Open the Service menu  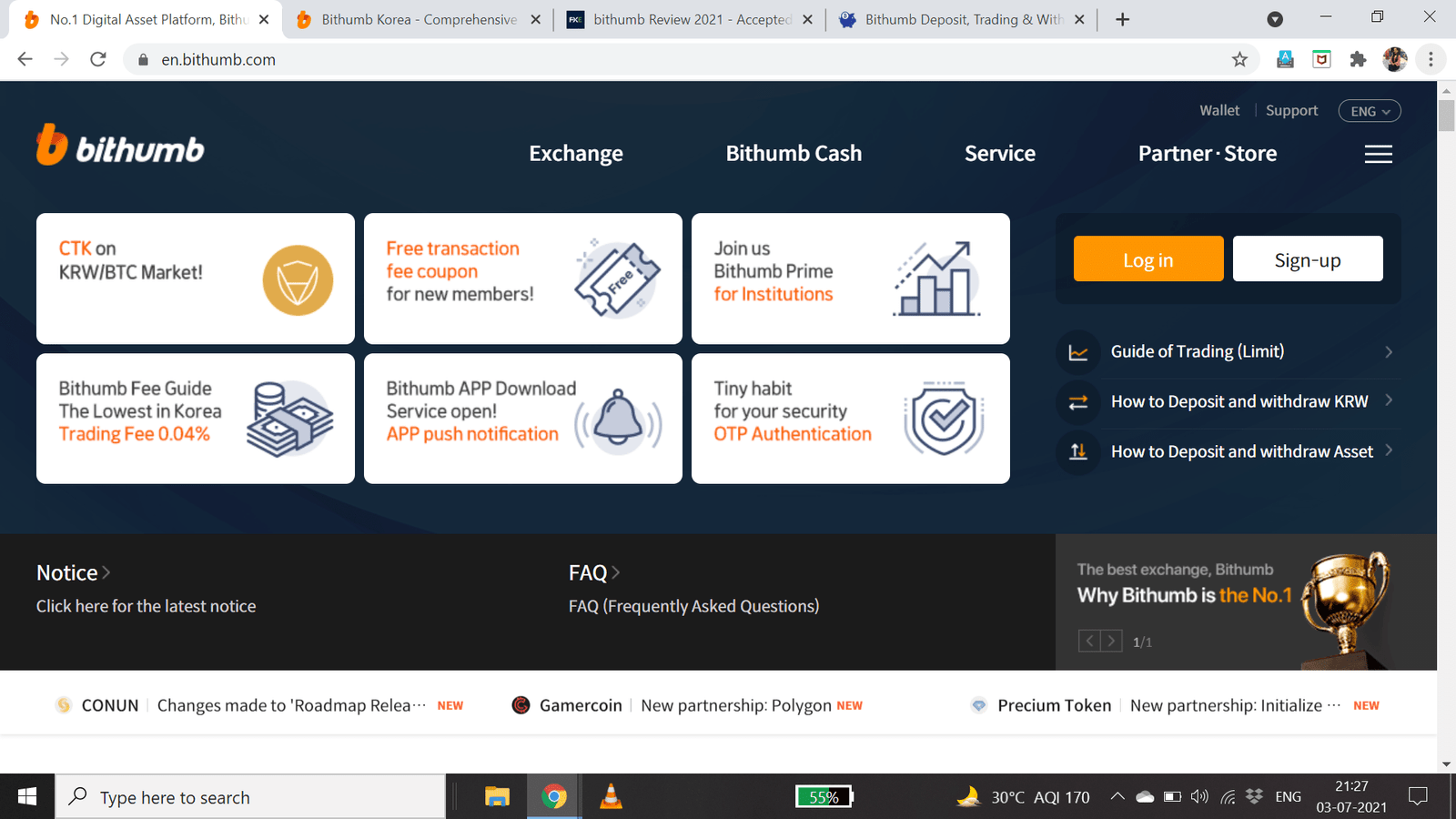tap(1000, 154)
